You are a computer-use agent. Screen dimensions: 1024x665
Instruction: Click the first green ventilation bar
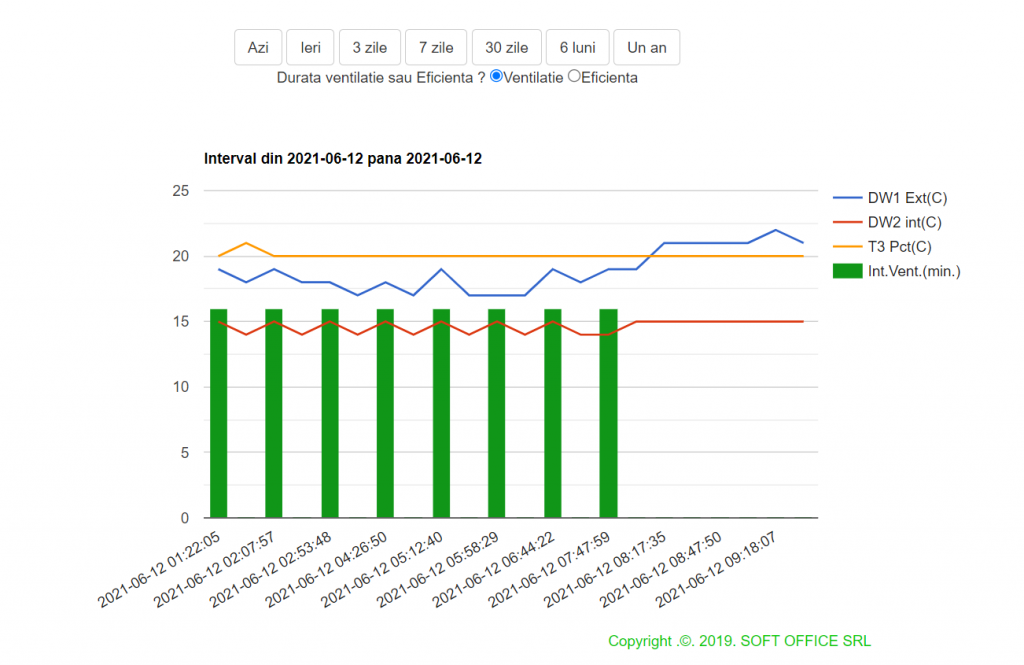(219, 413)
